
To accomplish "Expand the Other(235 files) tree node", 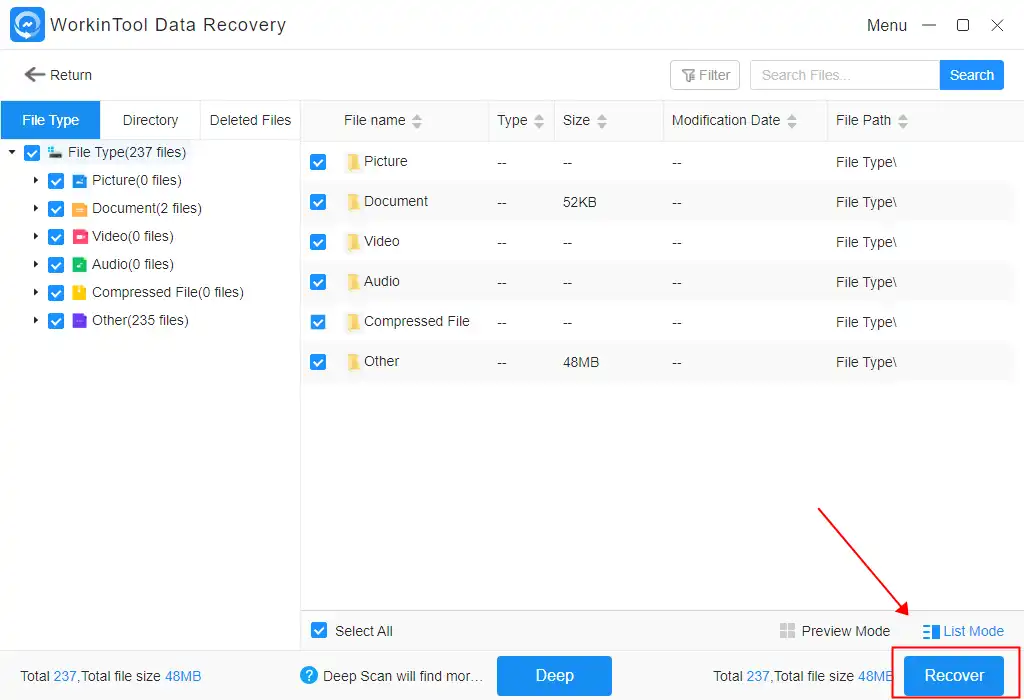I will click(36, 320).
